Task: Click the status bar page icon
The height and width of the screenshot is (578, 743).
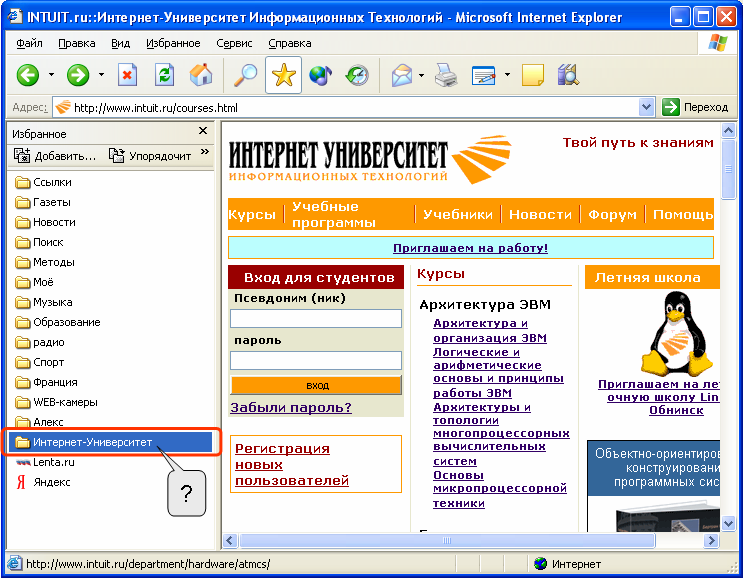Action: pyautogui.click(x=15, y=563)
